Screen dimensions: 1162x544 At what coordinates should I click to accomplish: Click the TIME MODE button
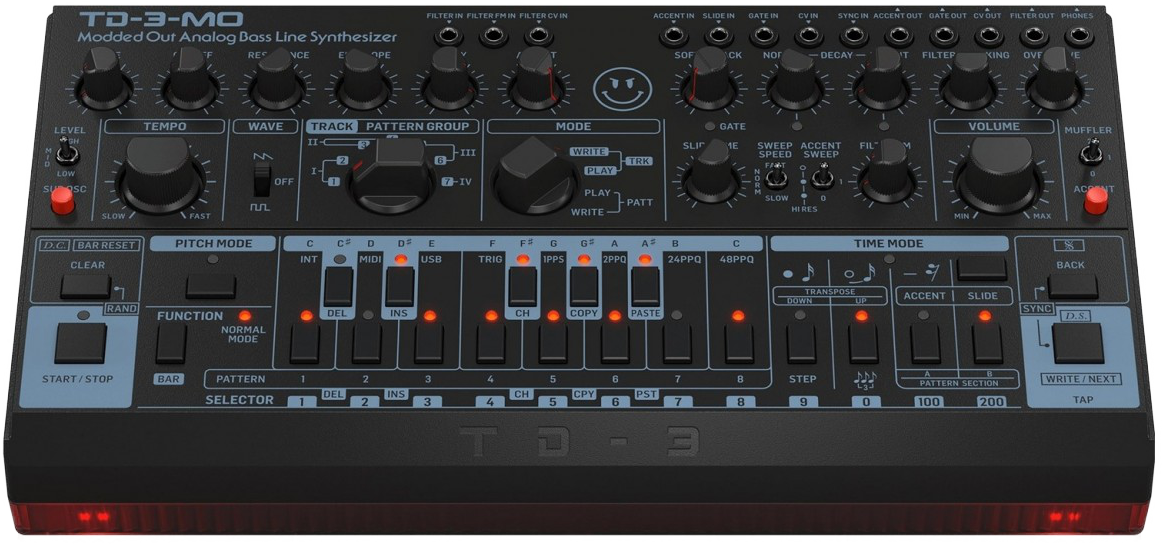(981, 269)
